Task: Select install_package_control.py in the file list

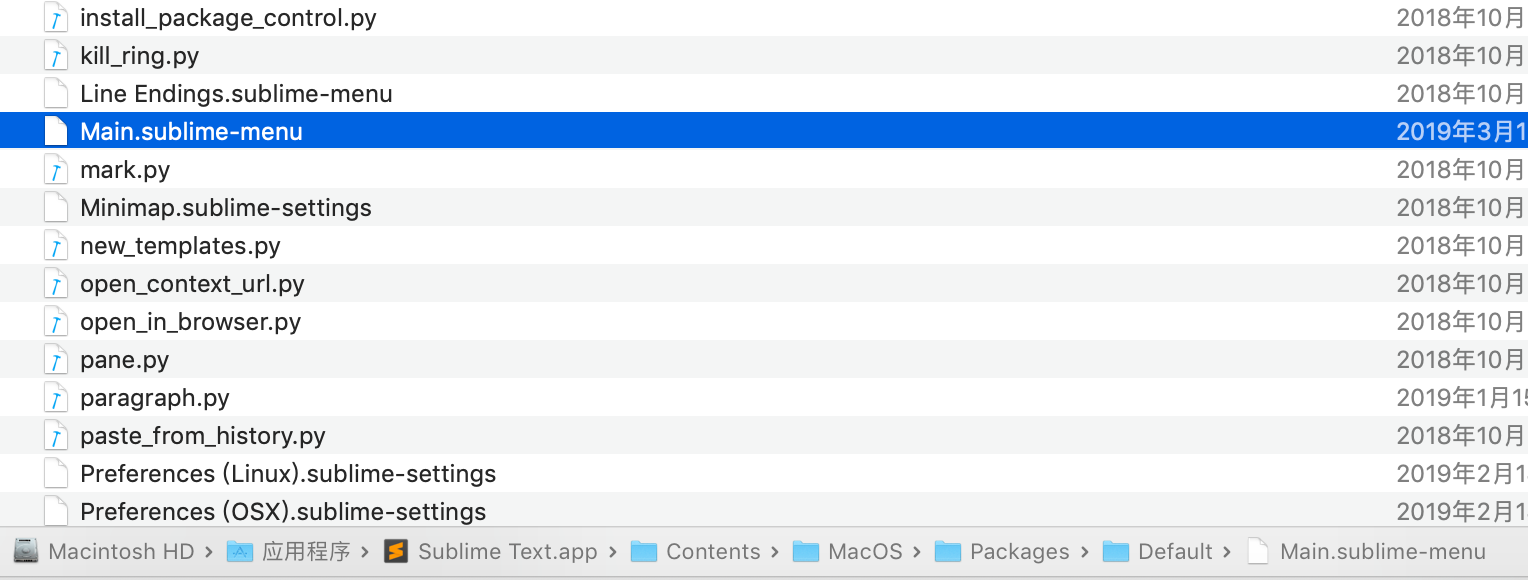Action: [764, 18]
